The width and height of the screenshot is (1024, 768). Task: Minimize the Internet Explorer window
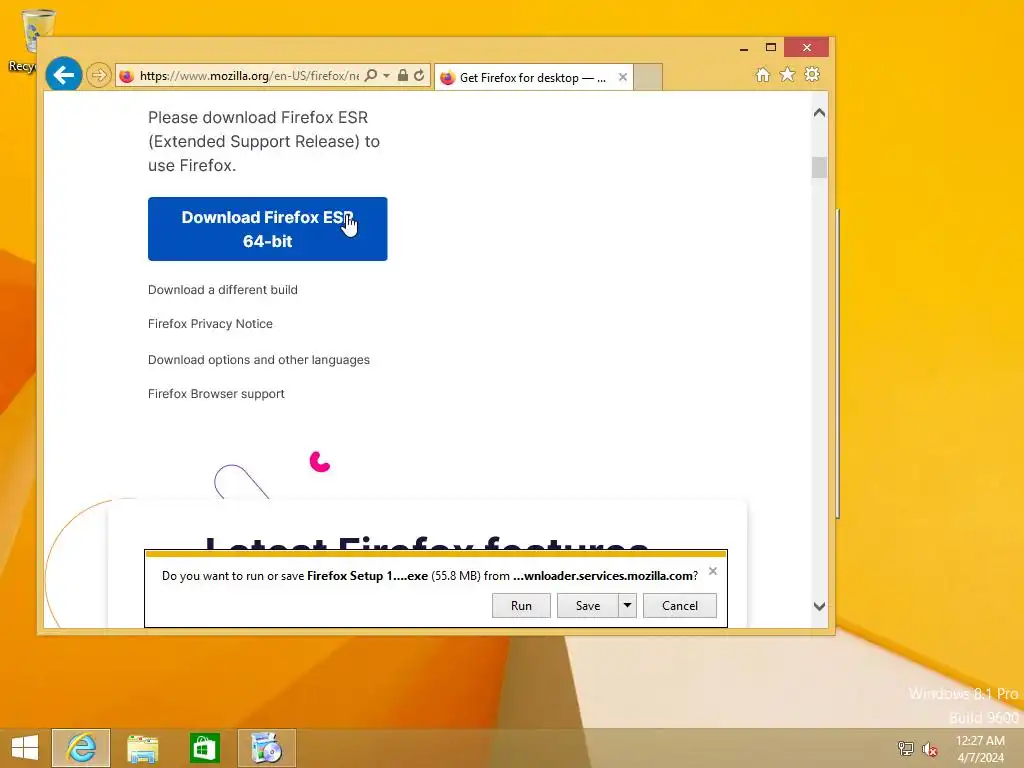click(744, 48)
